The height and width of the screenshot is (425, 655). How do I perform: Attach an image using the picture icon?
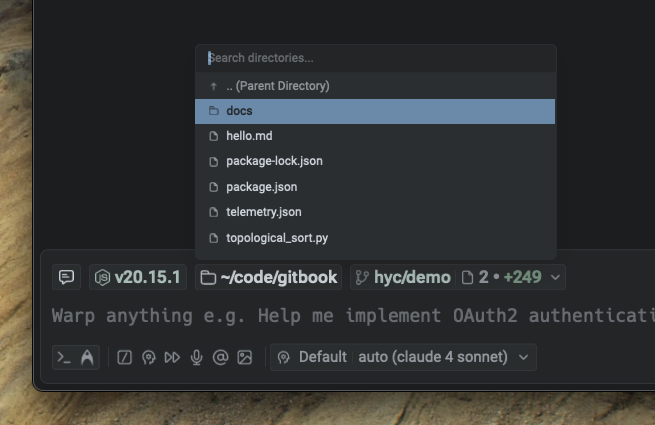tap(244, 357)
